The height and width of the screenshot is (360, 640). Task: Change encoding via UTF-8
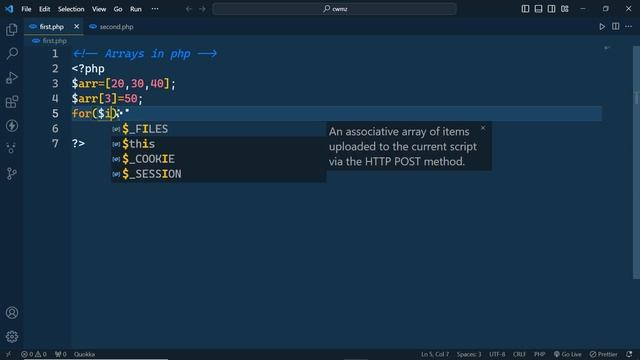497,354
